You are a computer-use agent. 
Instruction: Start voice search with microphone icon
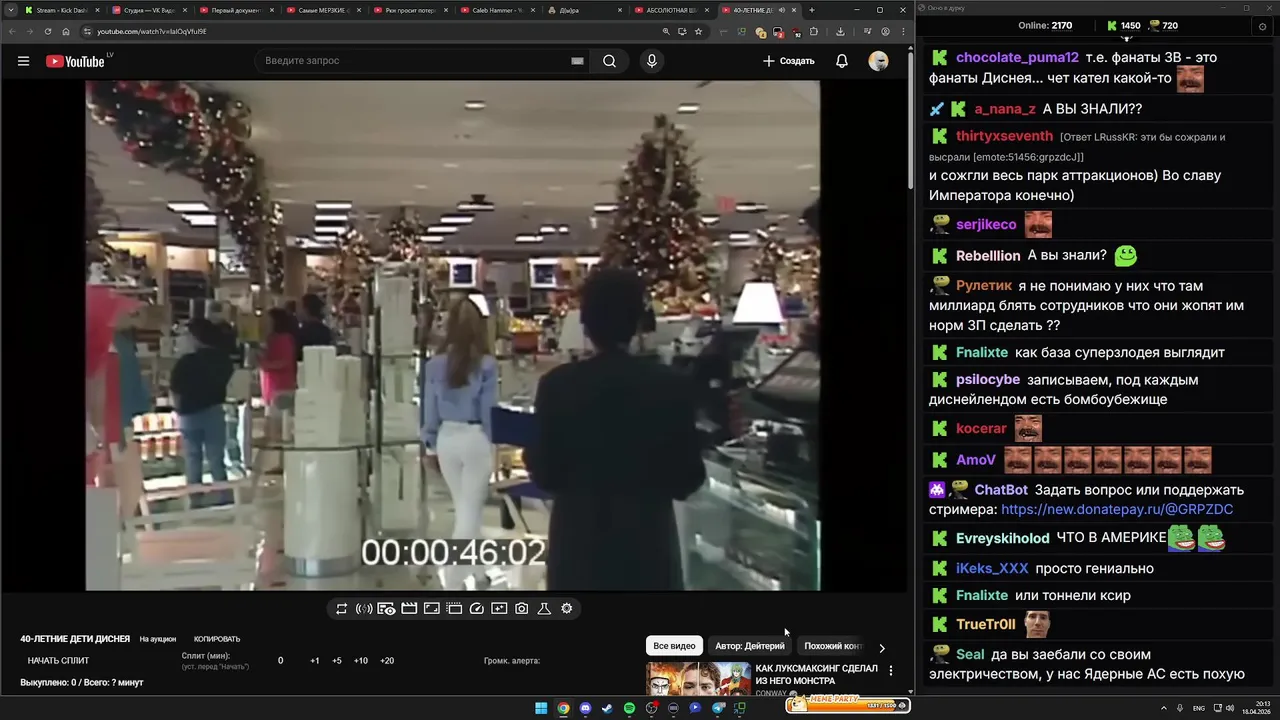652,61
